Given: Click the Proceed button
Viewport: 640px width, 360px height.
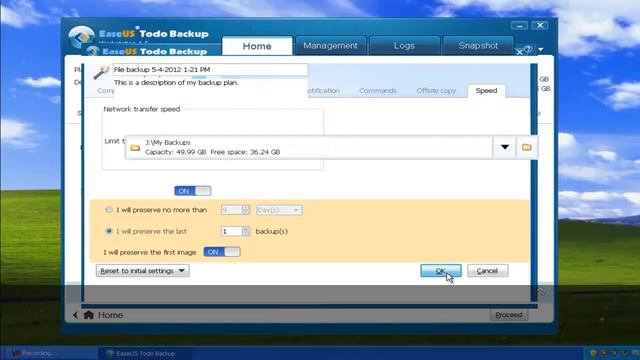Looking at the screenshot, I should point(509,315).
